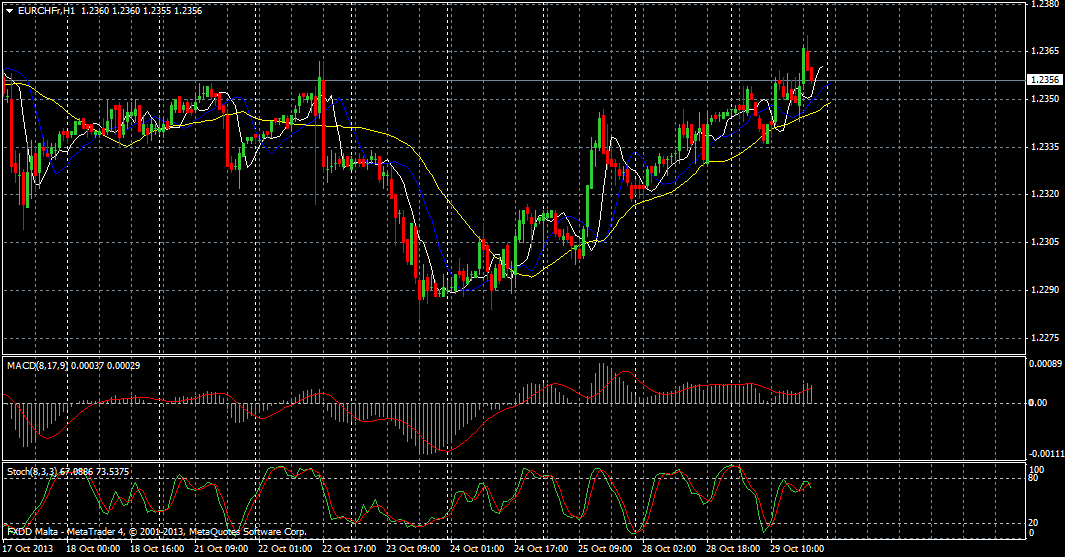Click the current price label 1.2356
Screen dimensions: 1065x557
pos(1044,79)
